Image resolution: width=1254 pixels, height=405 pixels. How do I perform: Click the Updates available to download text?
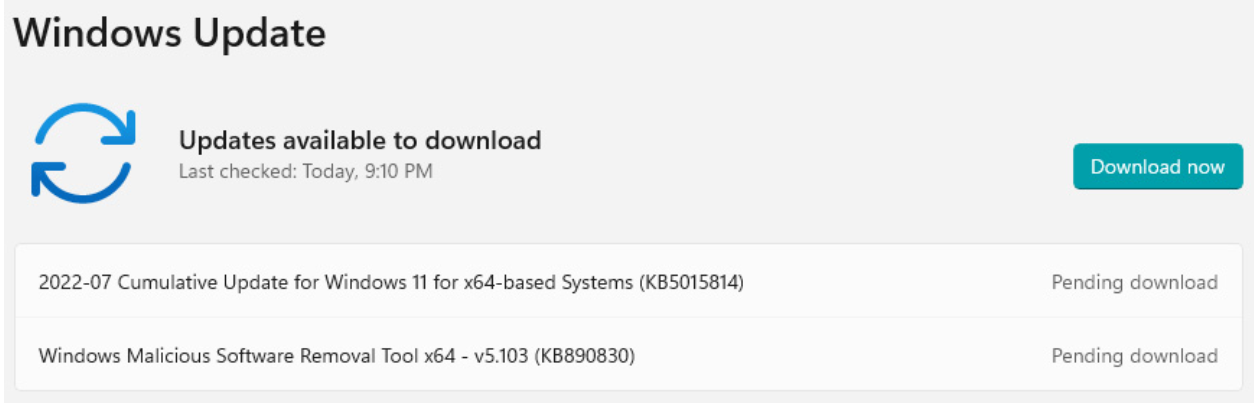coord(360,140)
